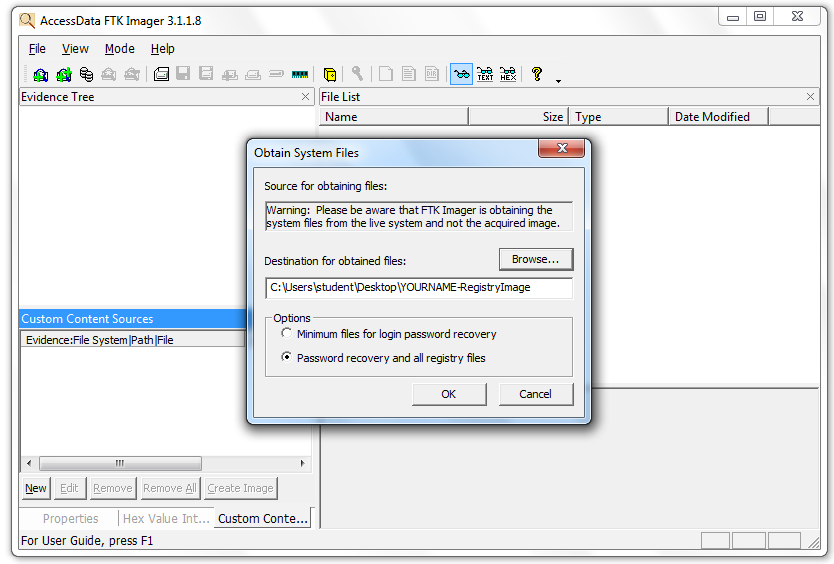Click the Remove Evidence Item icon
This screenshot has width=834, height=564.
pyautogui.click(x=109, y=74)
